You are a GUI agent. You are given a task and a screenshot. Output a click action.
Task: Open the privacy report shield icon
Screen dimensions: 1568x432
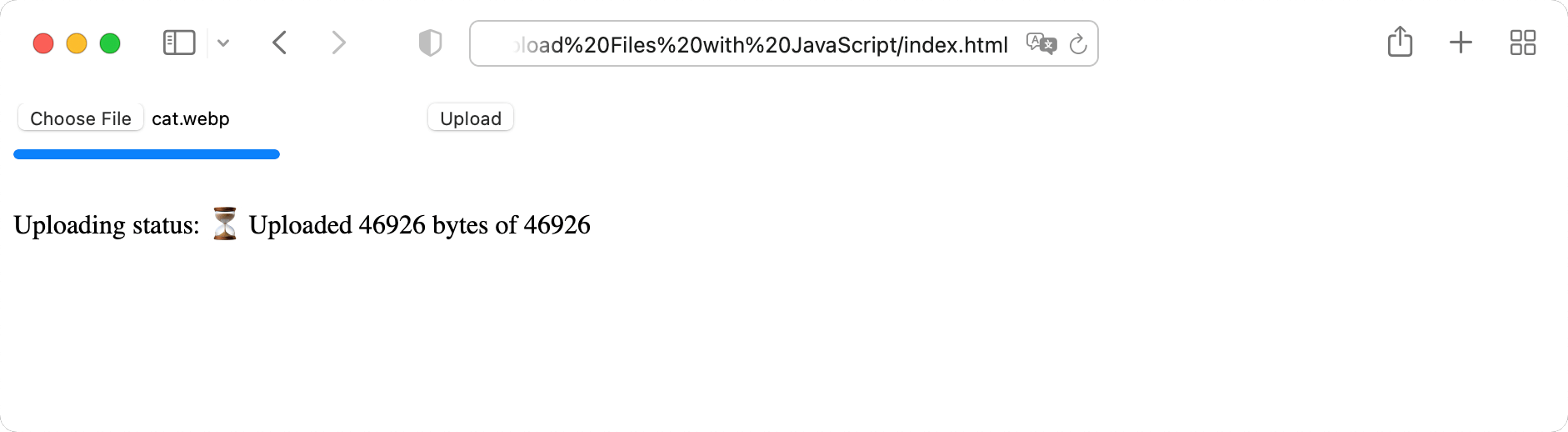[x=430, y=43]
